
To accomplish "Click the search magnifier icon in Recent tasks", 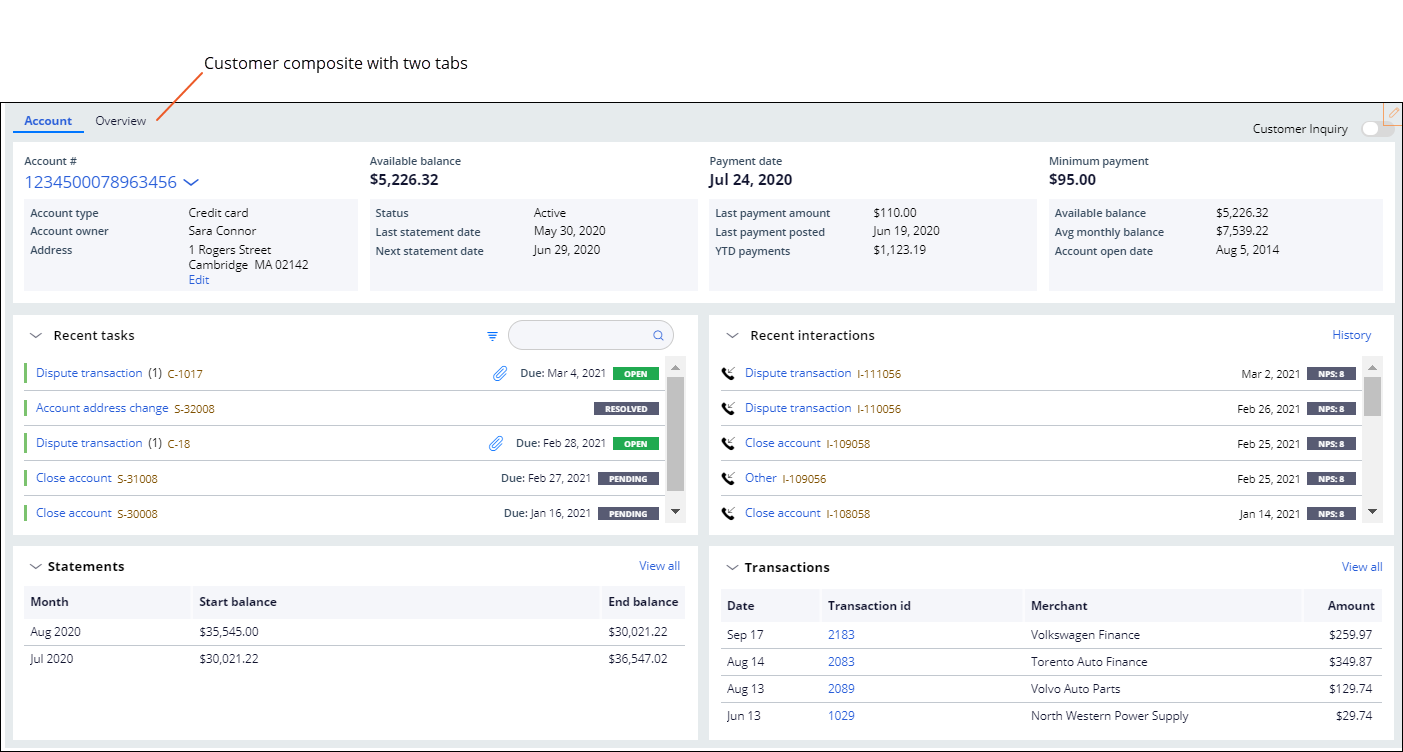I will 658,336.
